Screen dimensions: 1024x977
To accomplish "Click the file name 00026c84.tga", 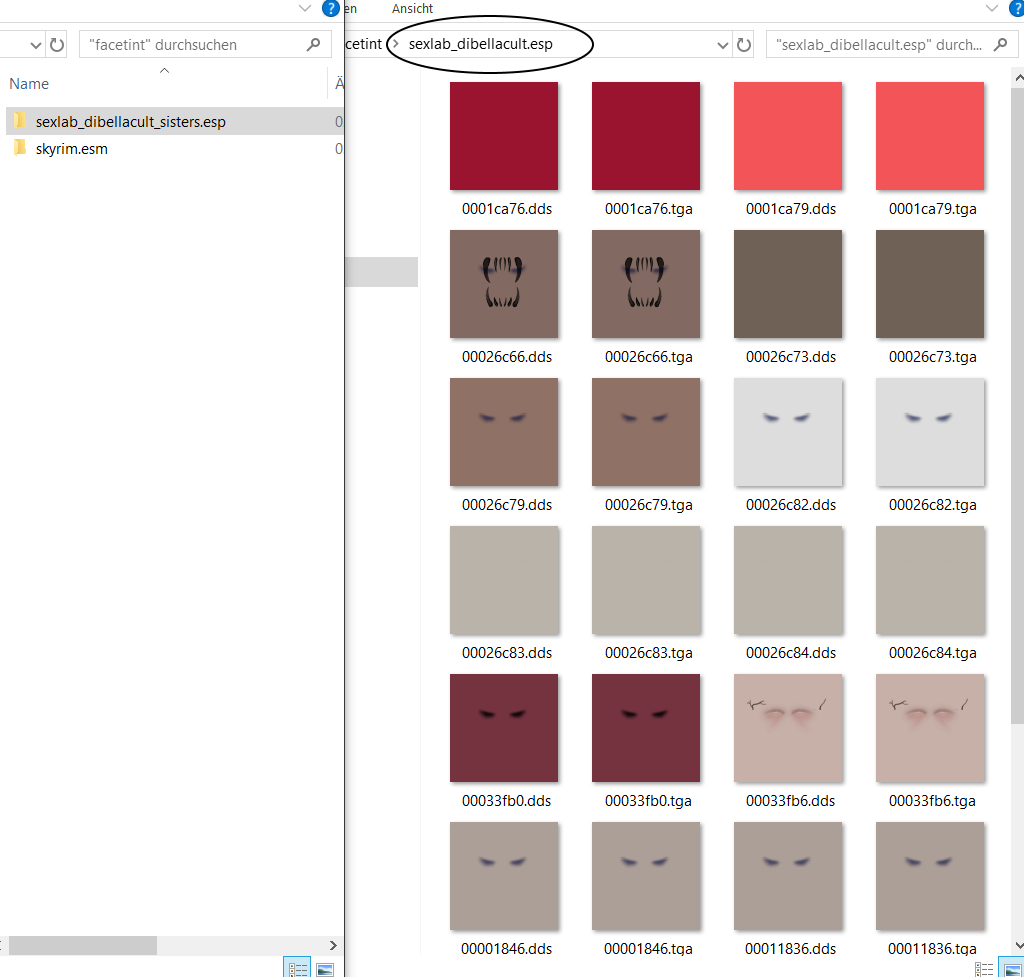I will (933, 652).
